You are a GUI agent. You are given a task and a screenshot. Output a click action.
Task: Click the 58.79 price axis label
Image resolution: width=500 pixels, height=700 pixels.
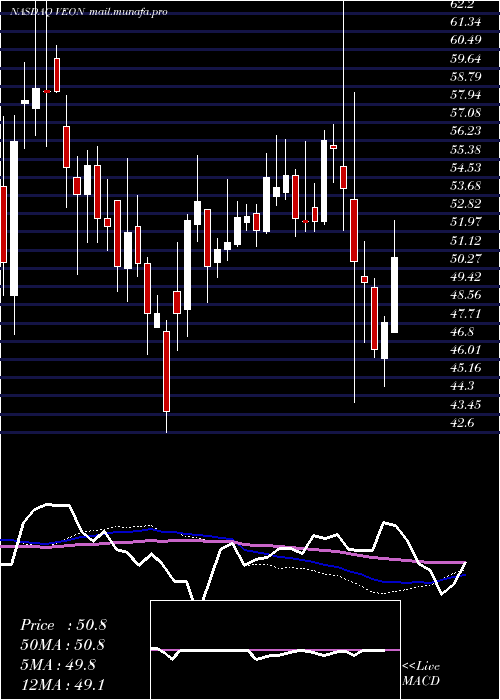click(466, 76)
